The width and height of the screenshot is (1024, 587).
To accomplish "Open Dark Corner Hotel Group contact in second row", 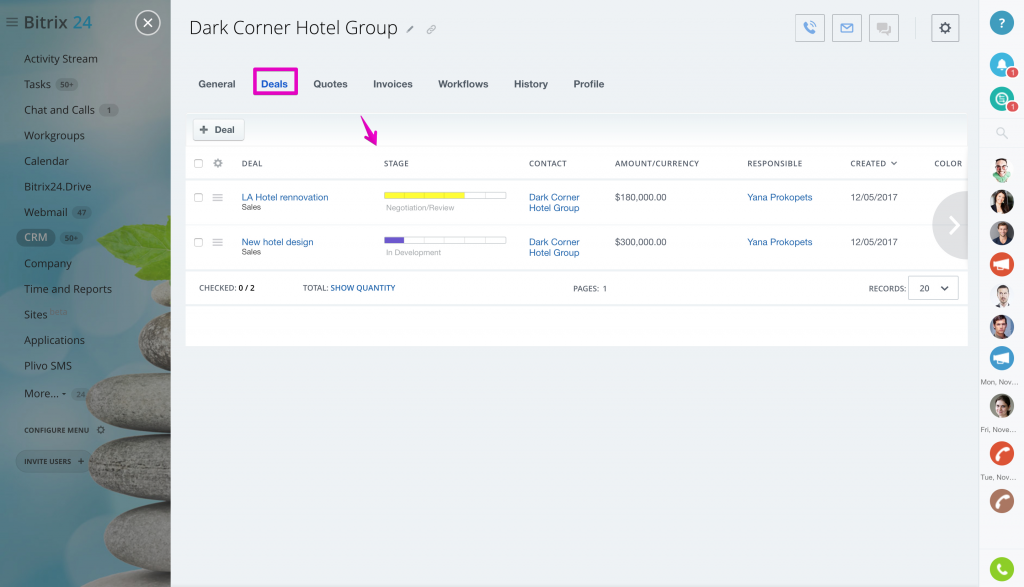I will (554, 247).
